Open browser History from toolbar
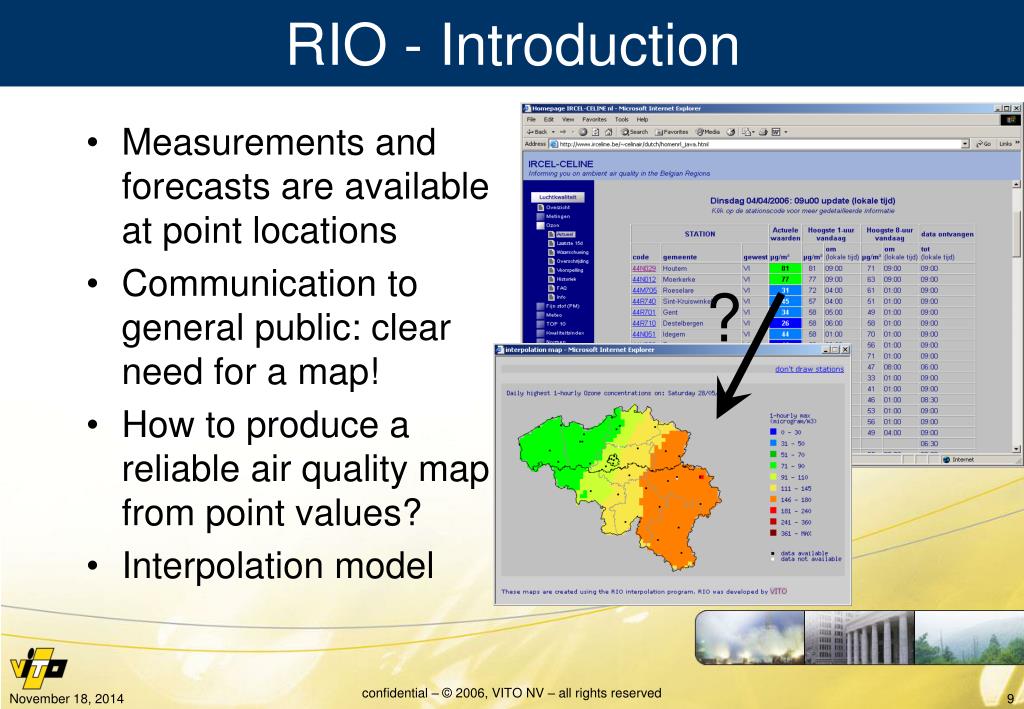 731,132
